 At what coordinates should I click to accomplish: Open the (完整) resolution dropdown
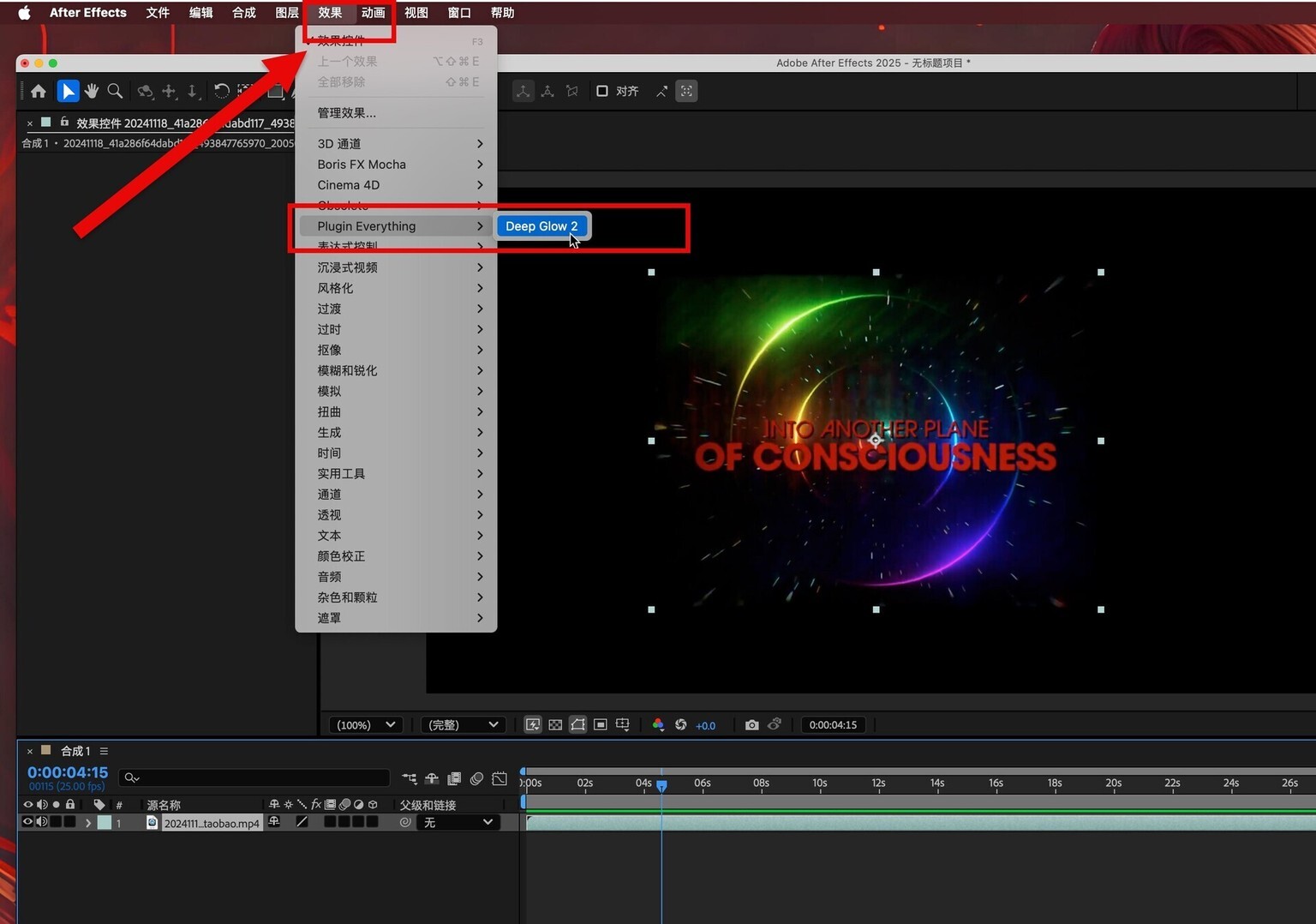[x=463, y=725]
